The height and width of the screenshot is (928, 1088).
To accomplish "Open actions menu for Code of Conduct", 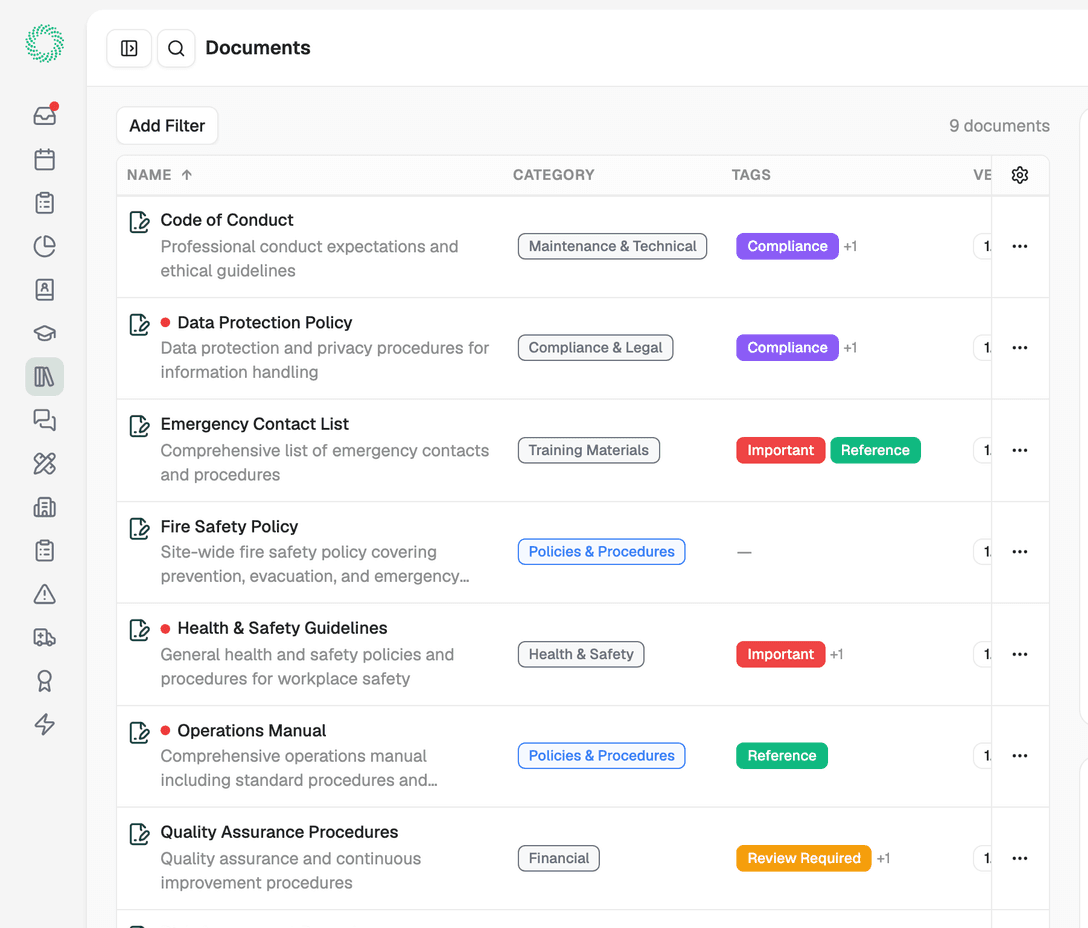I will point(1019,246).
